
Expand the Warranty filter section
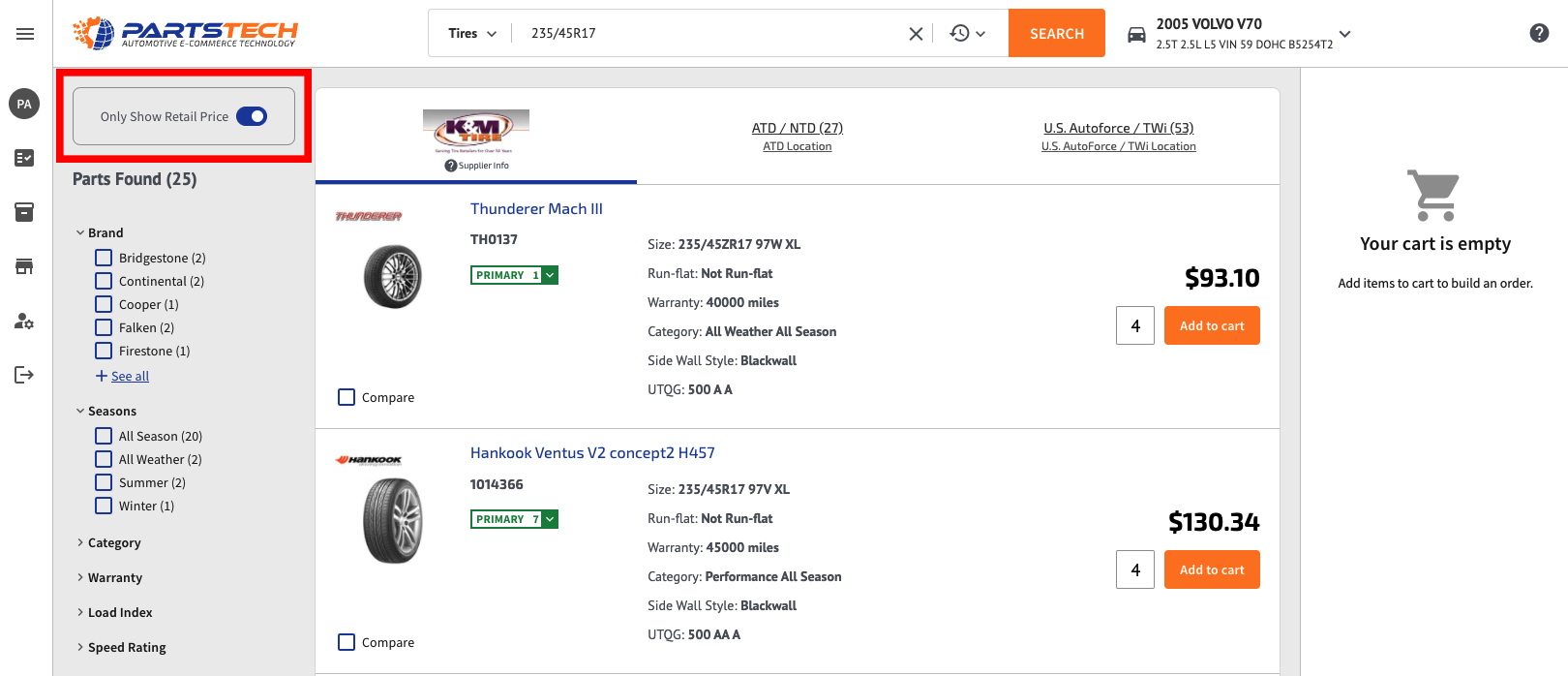109,577
